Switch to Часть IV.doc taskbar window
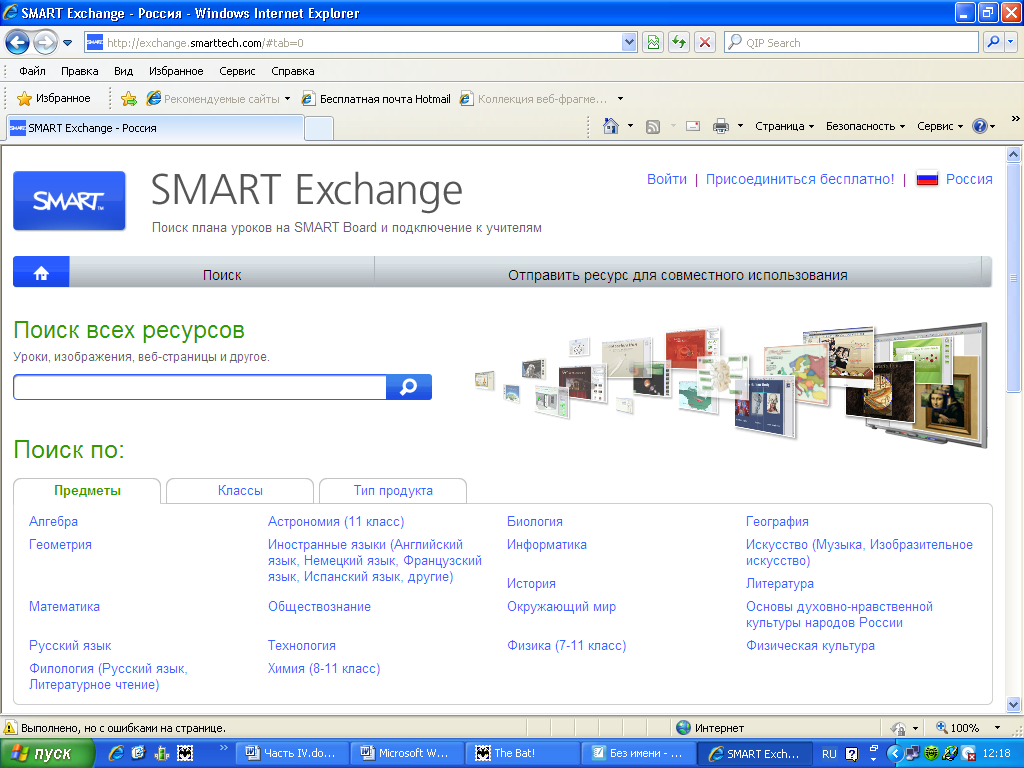1024x768 pixels. [x=291, y=754]
